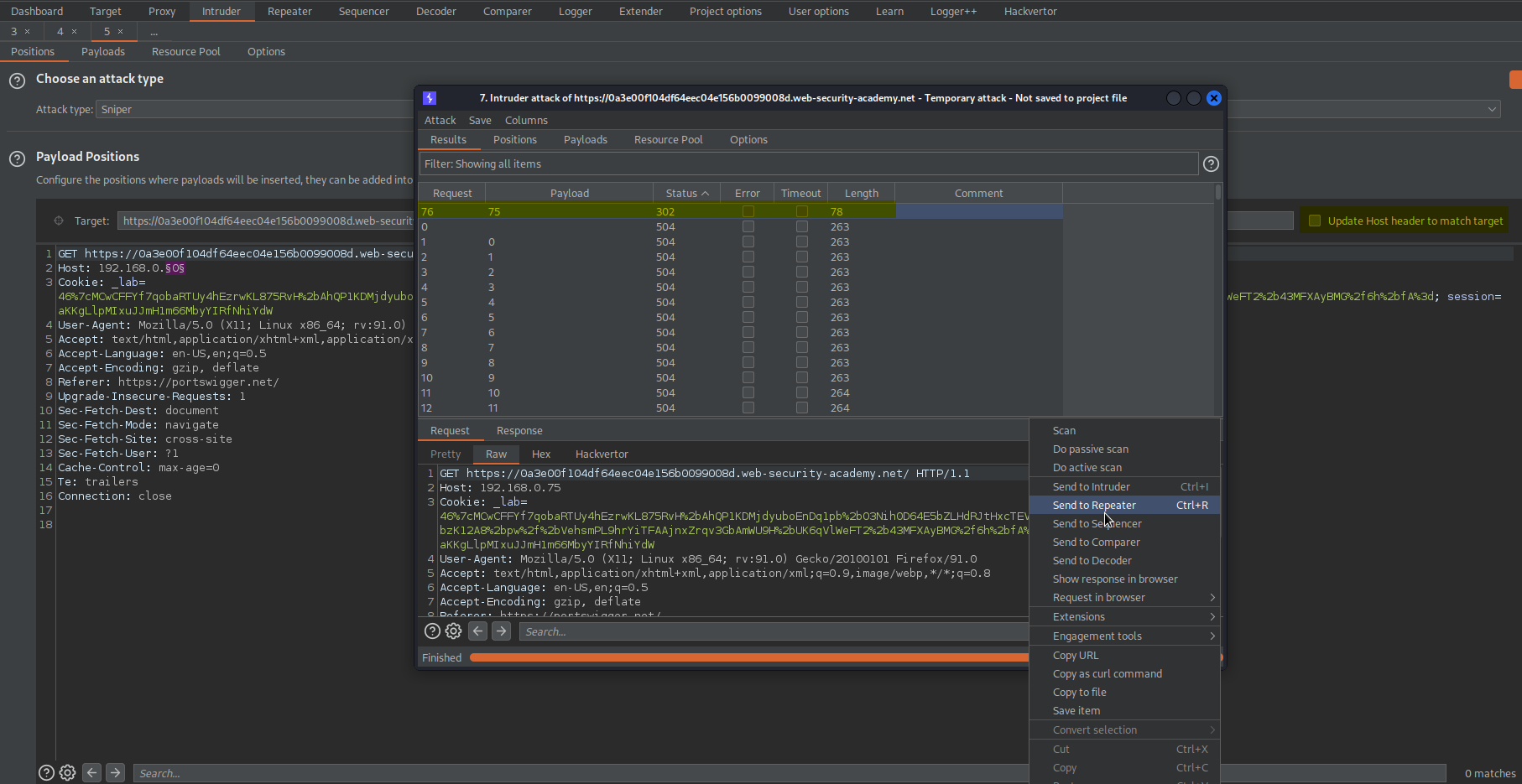The image size is (1522, 784).
Task: Close Intruder tab 3
Action: (x=27, y=32)
